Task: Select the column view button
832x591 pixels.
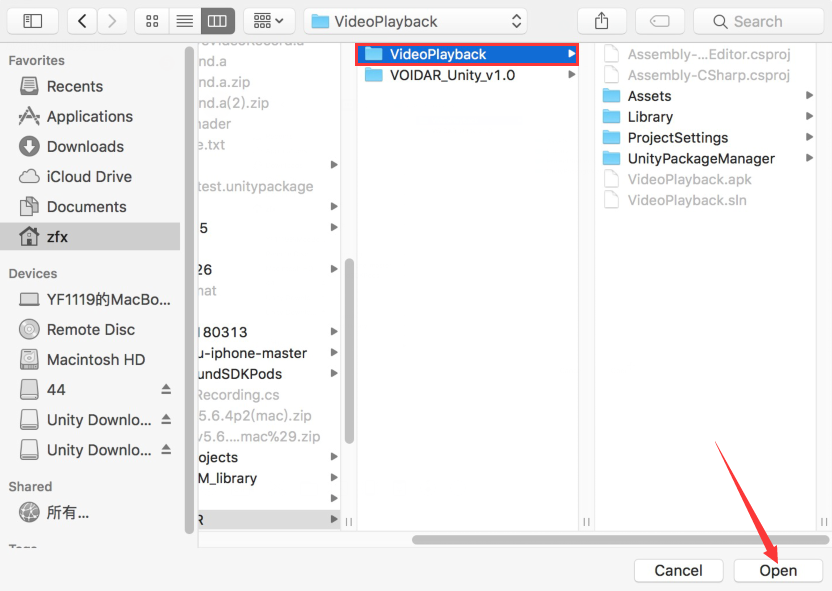Action: click(x=217, y=21)
